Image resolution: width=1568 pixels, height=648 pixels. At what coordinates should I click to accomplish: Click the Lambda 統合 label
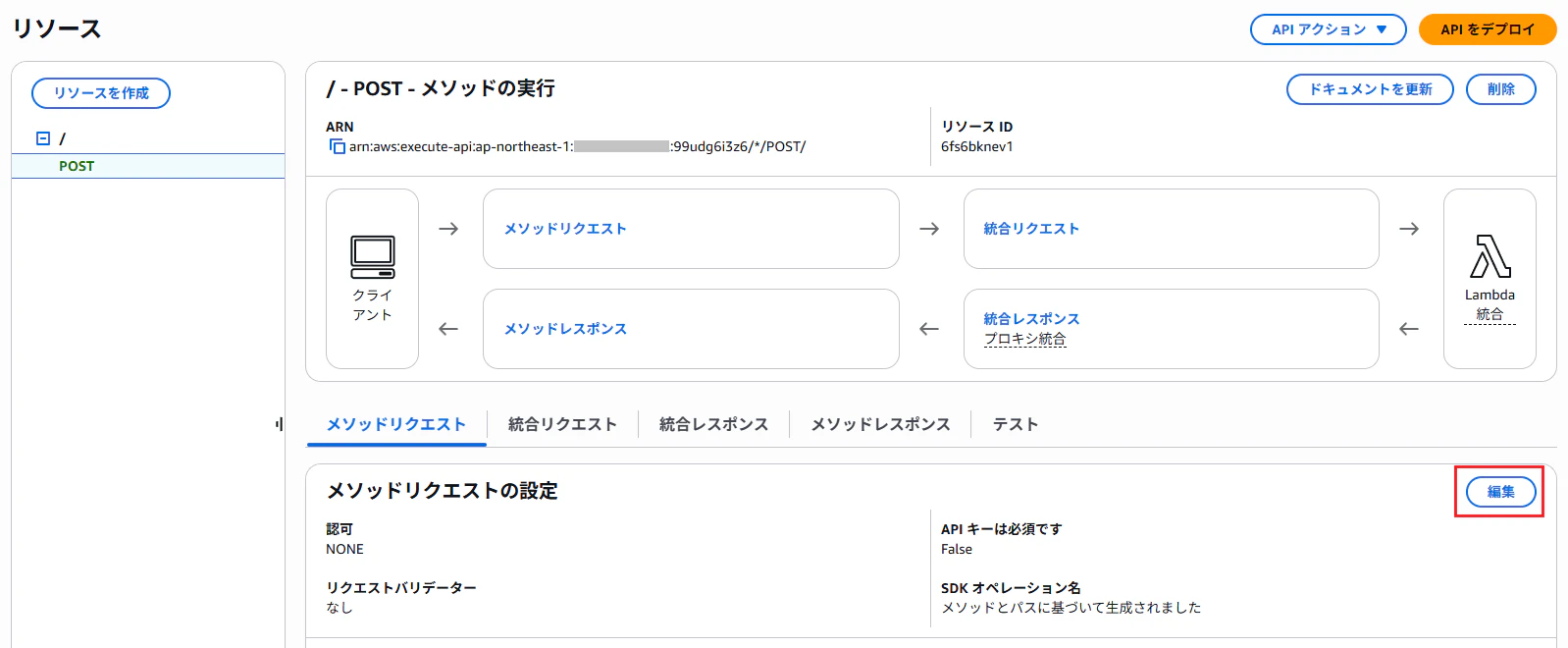[x=1490, y=304]
